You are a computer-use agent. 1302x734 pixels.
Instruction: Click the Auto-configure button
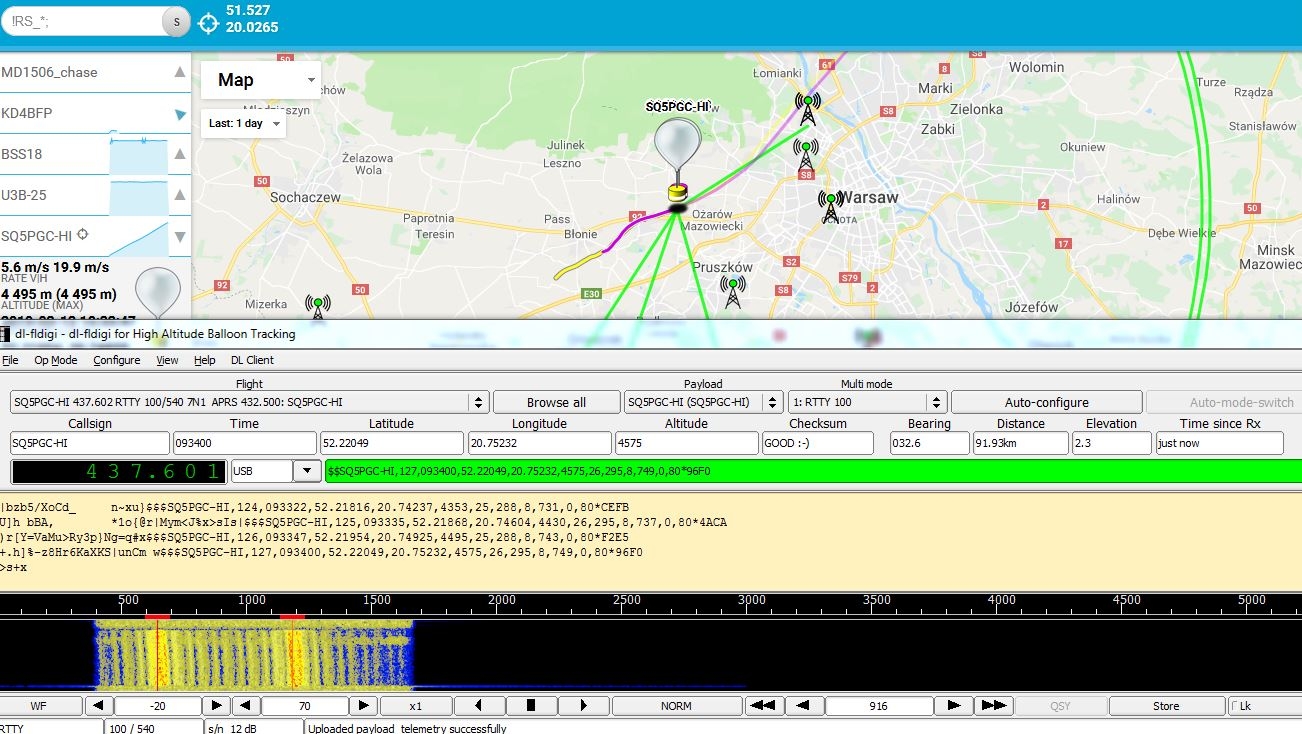1046,402
